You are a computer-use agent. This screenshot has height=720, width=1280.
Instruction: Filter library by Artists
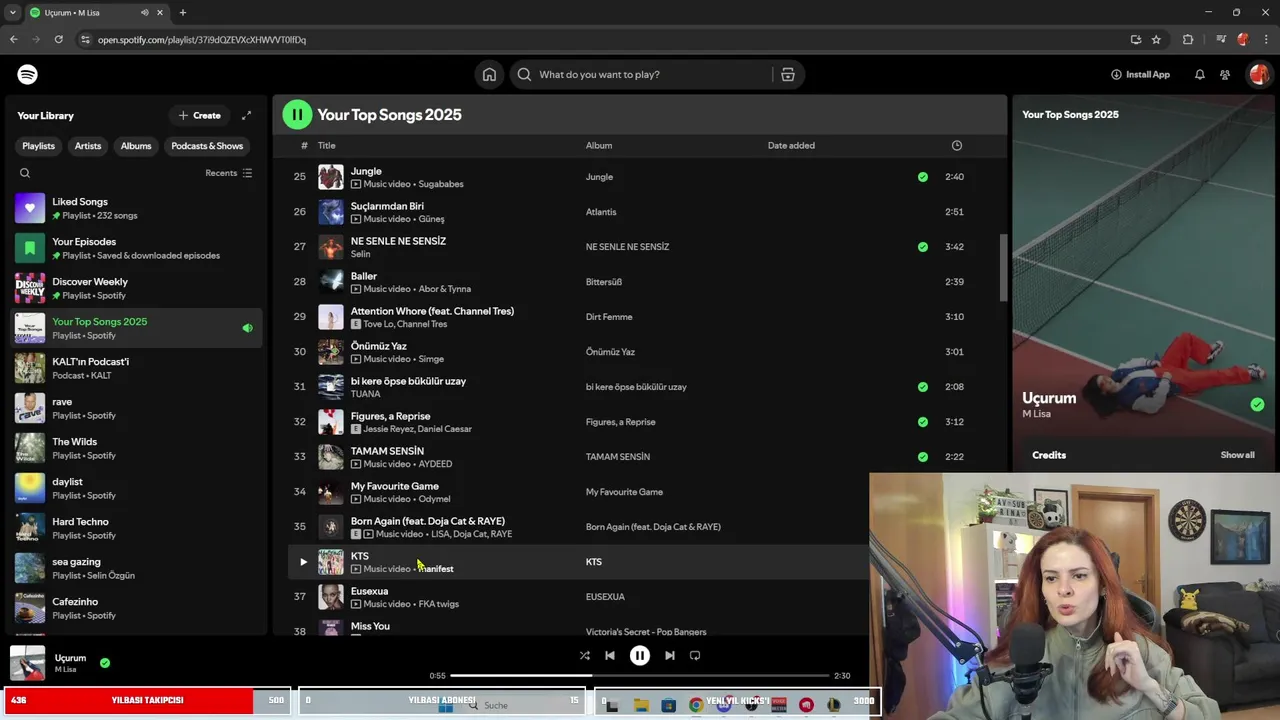[x=88, y=146]
